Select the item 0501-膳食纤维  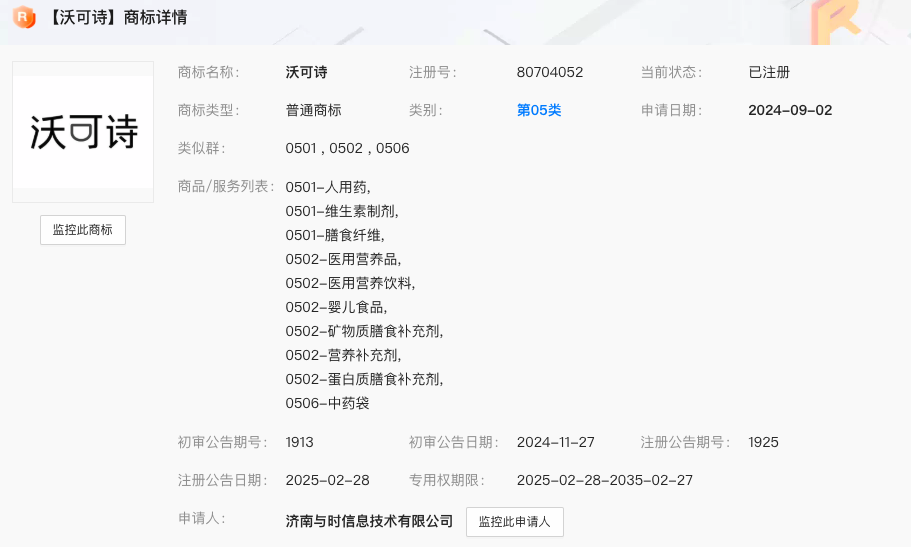coord(335,235)
